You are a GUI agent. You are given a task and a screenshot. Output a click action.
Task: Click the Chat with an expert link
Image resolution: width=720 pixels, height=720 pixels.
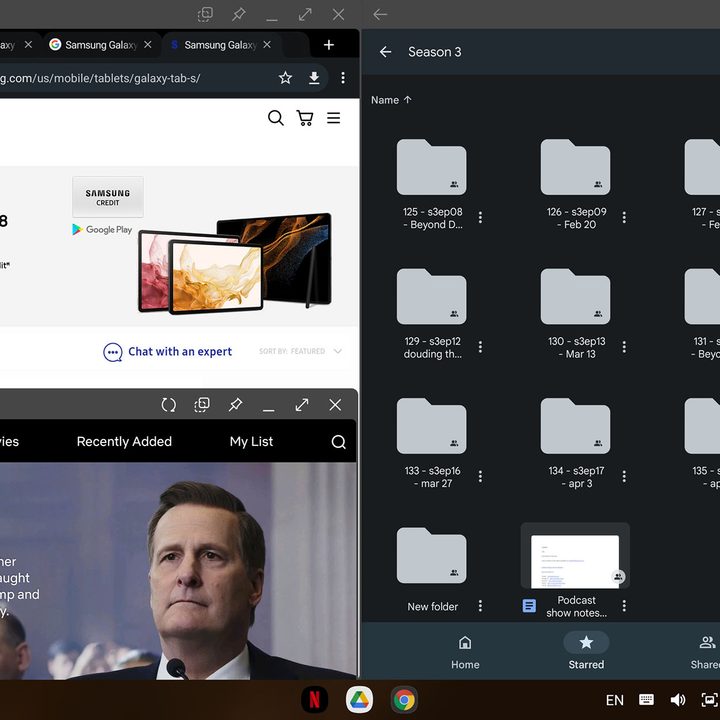coord(180,352)
